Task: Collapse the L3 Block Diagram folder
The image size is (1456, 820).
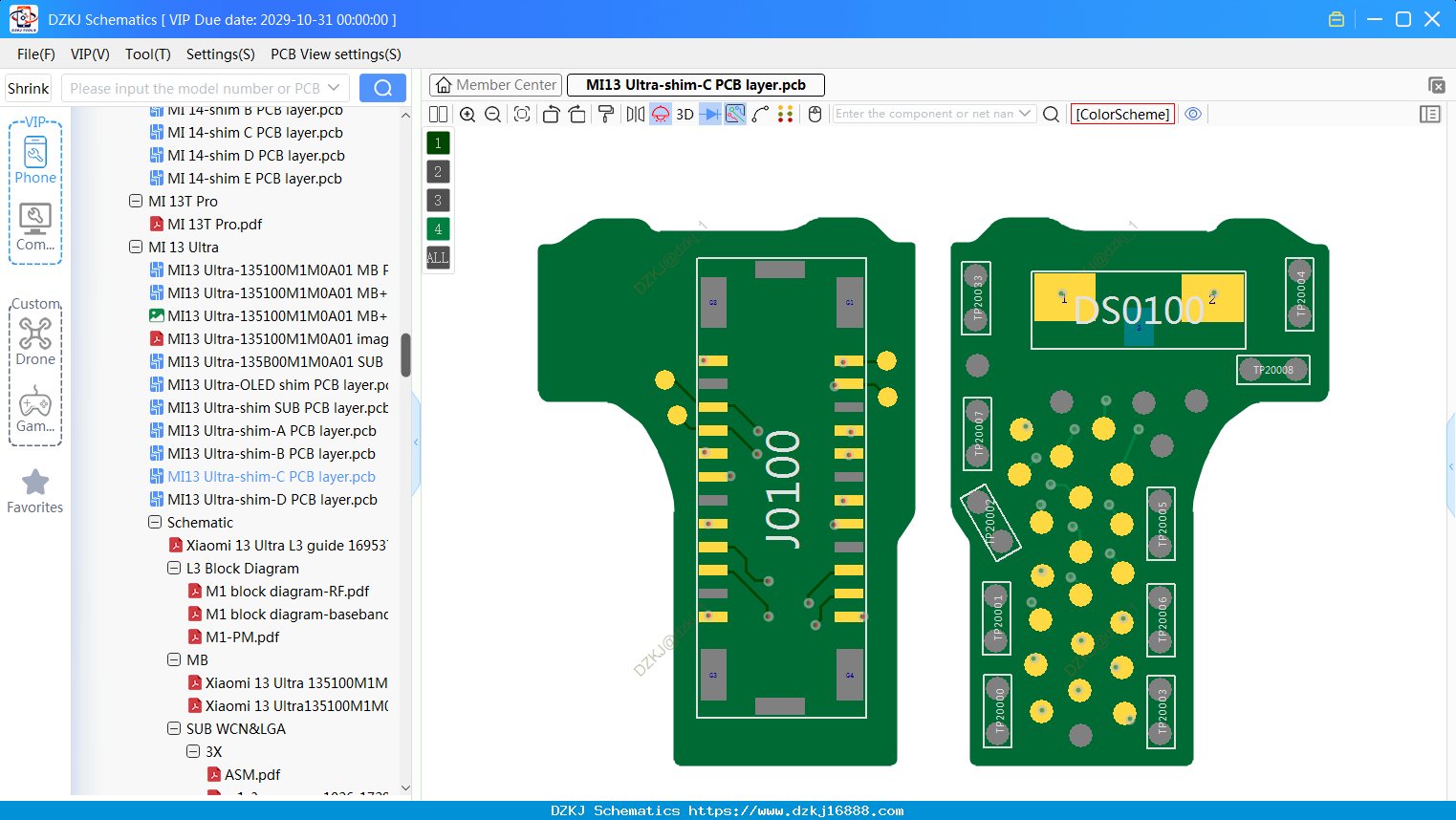Action: (x=174, y=569)
